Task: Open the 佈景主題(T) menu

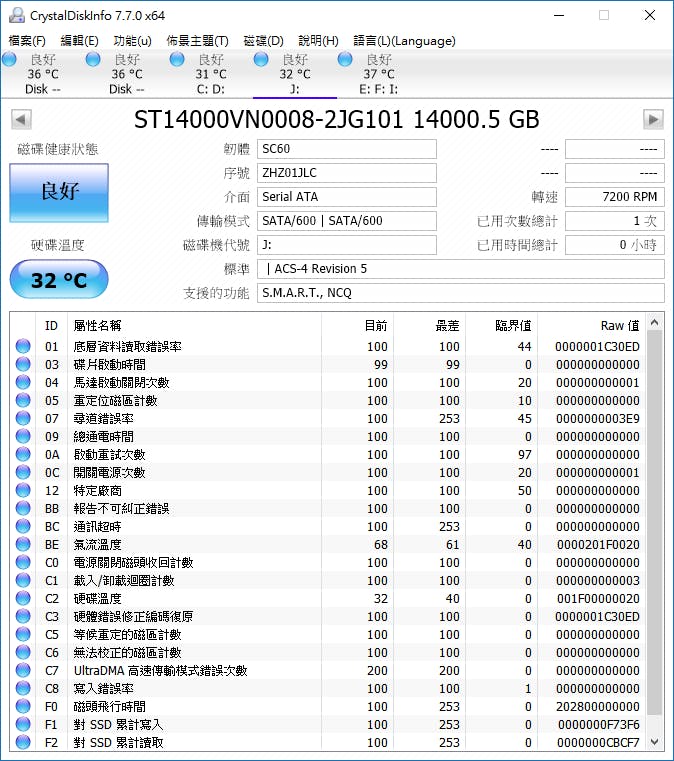Action: coord(197,41)
